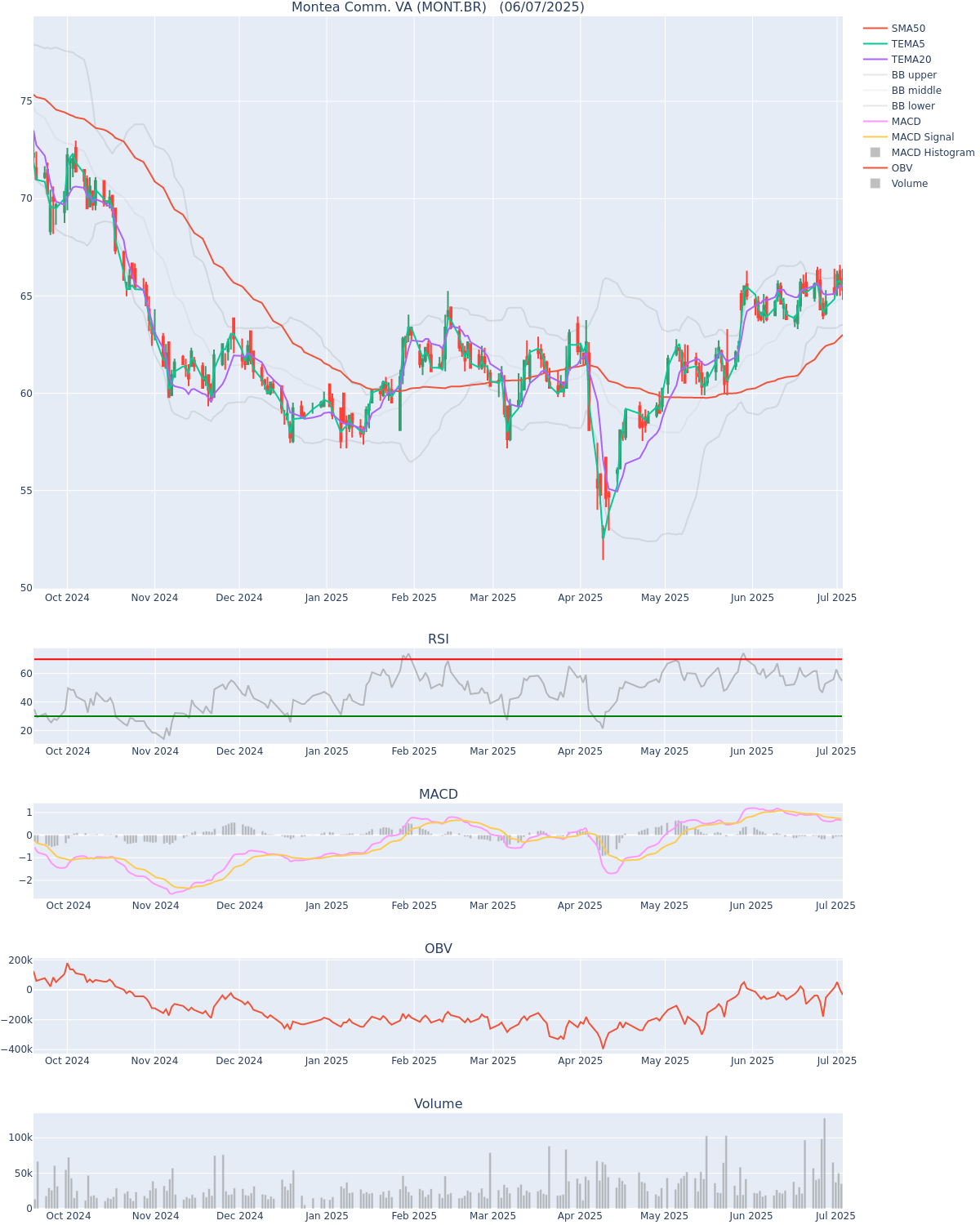Image resolution: width=980 pixels, height=1225 pixels.
Task: Toggle the OBV legend entry
Action: 889,168
